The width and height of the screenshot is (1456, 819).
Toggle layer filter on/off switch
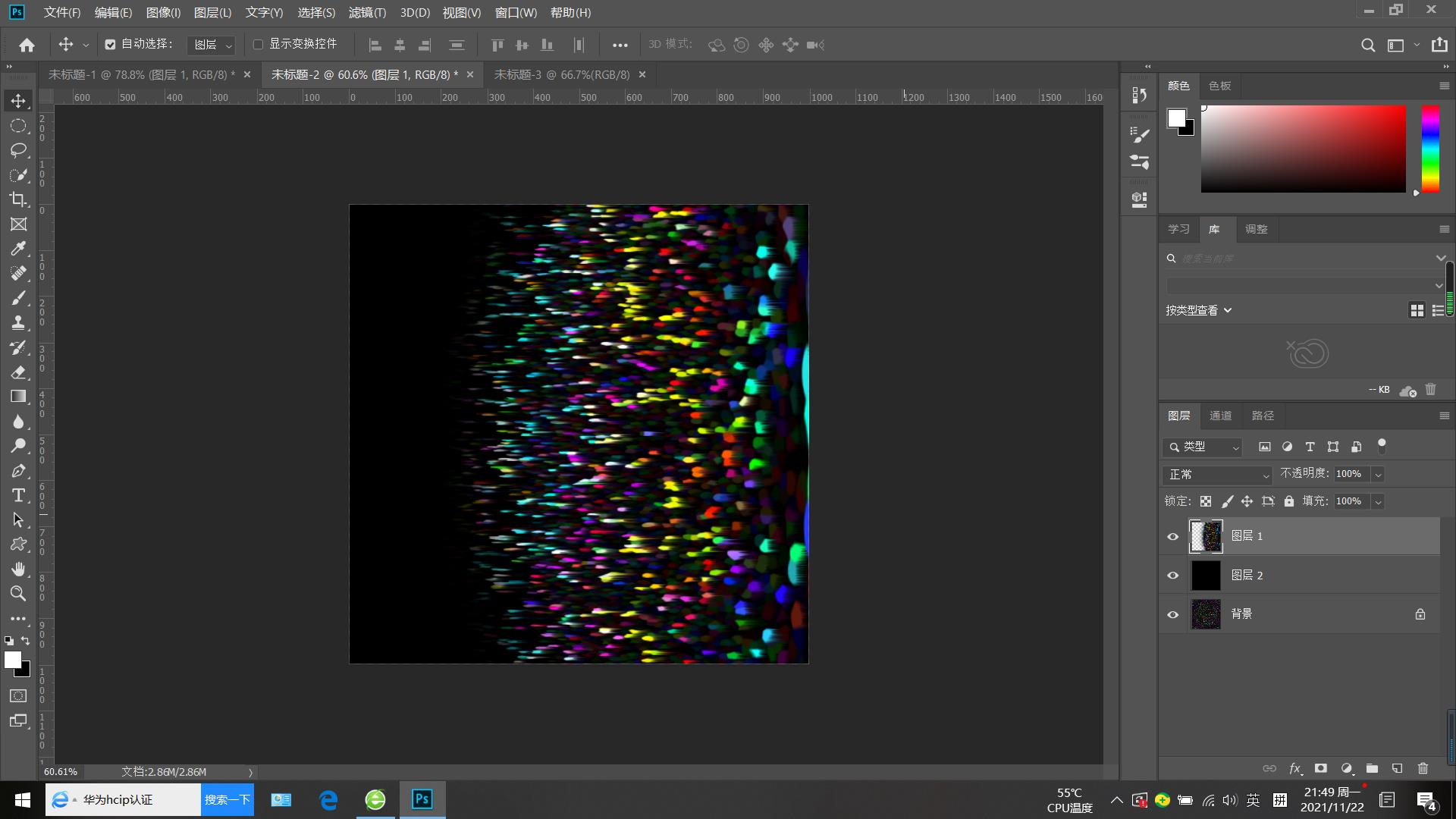coord(1382,446)
